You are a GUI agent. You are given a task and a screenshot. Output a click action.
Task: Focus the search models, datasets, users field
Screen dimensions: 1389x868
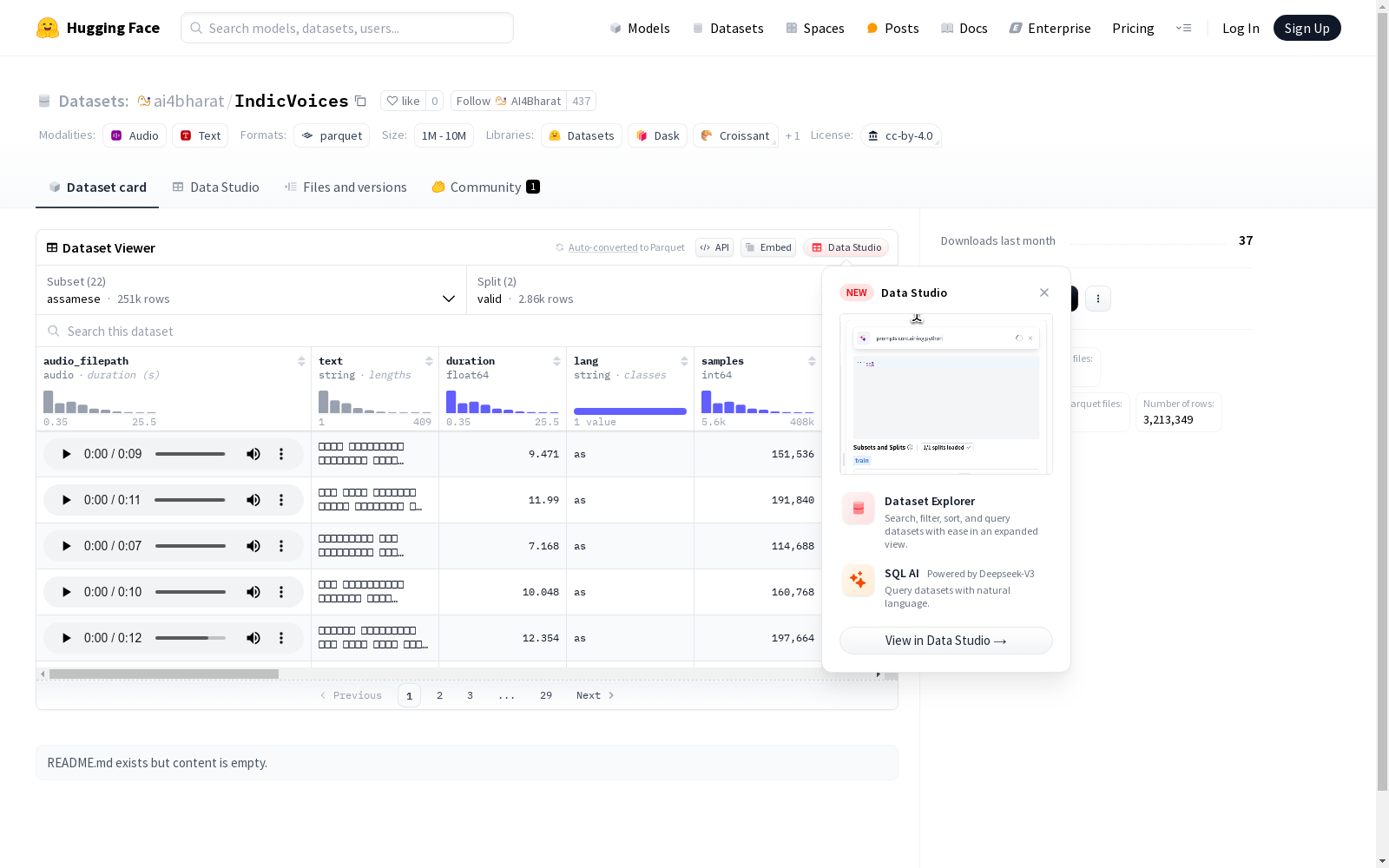pos(347,28)
